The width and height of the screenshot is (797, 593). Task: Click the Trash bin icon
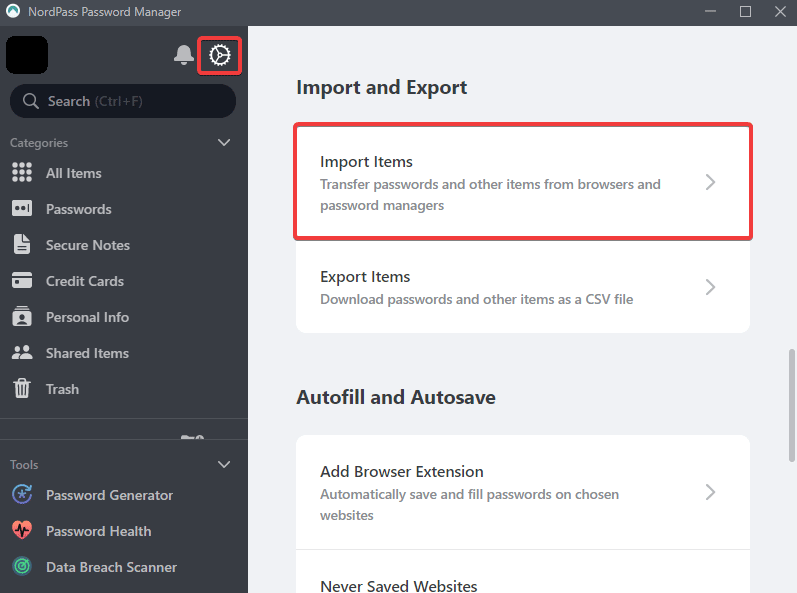tap(22, 389)
